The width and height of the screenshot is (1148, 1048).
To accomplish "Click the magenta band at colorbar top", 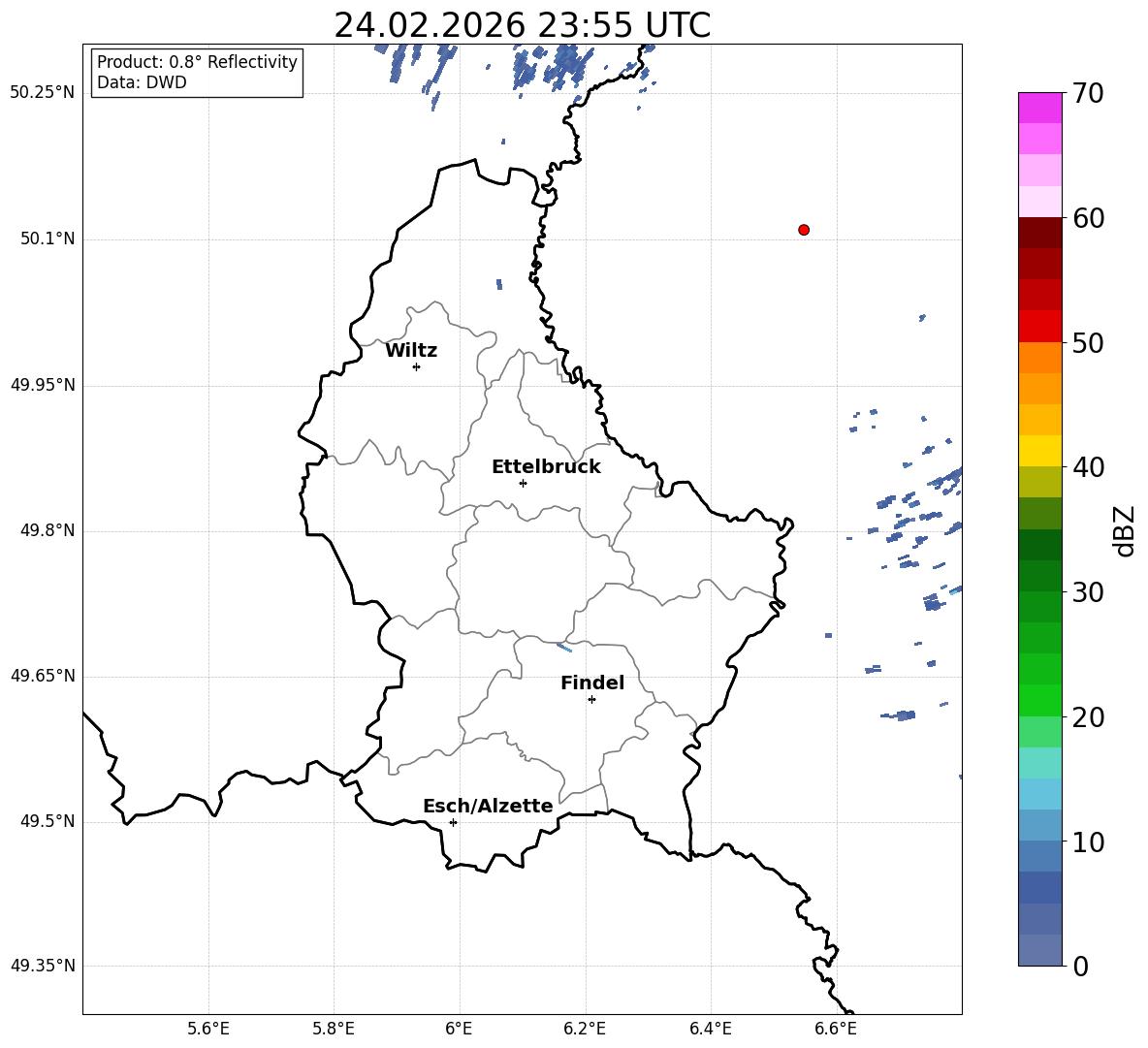I will pos(1039,108).
